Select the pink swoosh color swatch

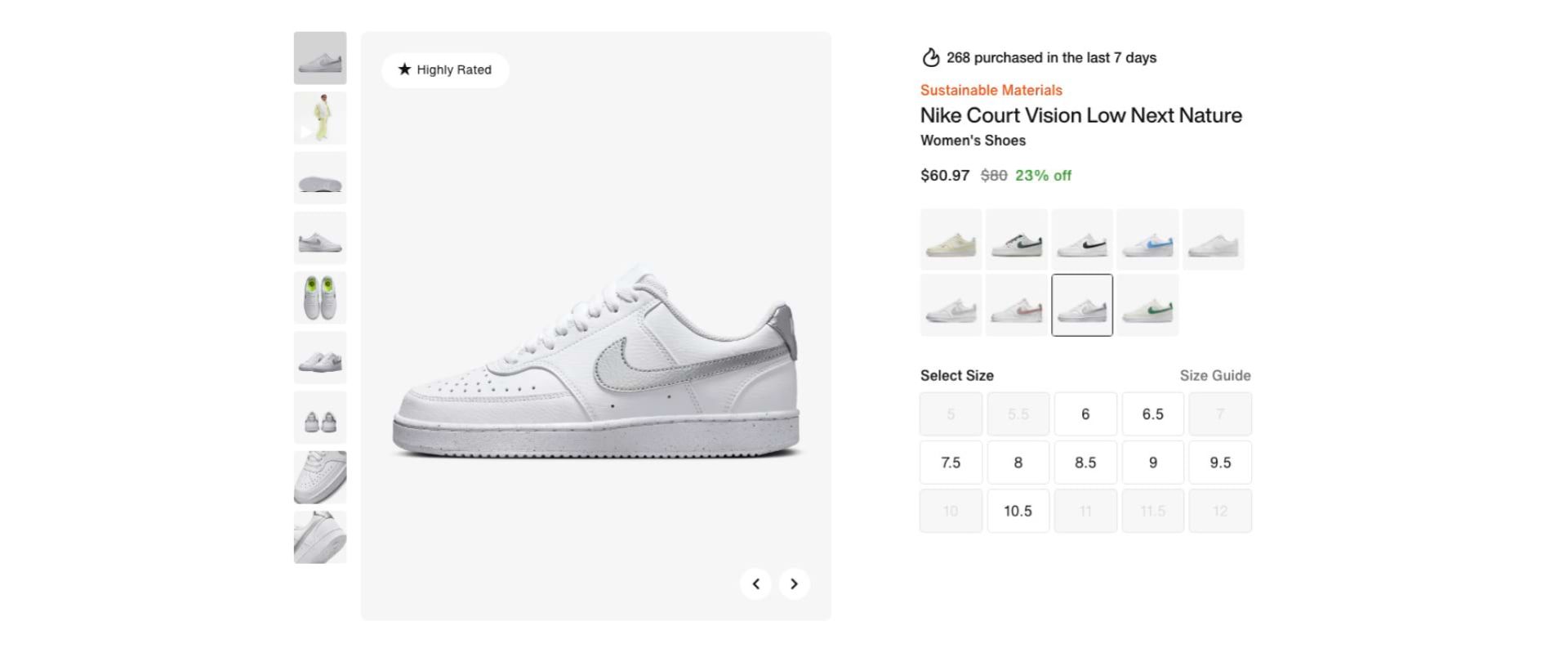1016,304
